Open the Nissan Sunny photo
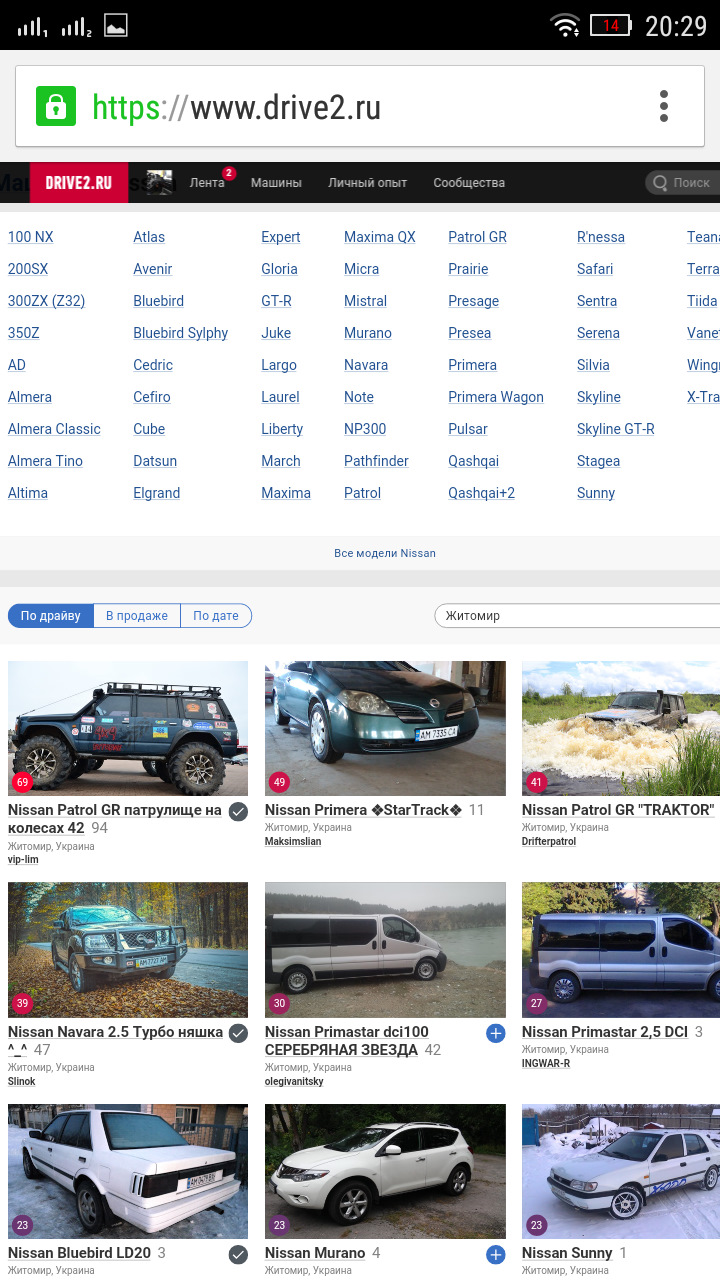The height and width of the screenshot is (1280, 720). pyautogui.click(x=621, y=1171)
